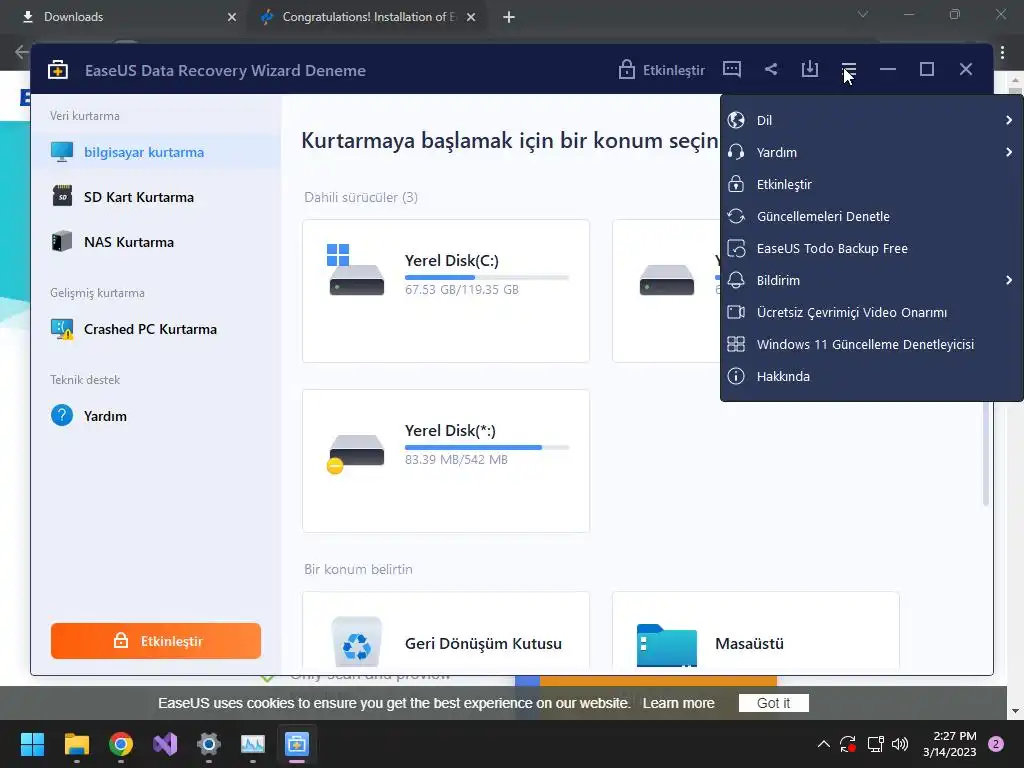Open Hakkında

[871, 376]
